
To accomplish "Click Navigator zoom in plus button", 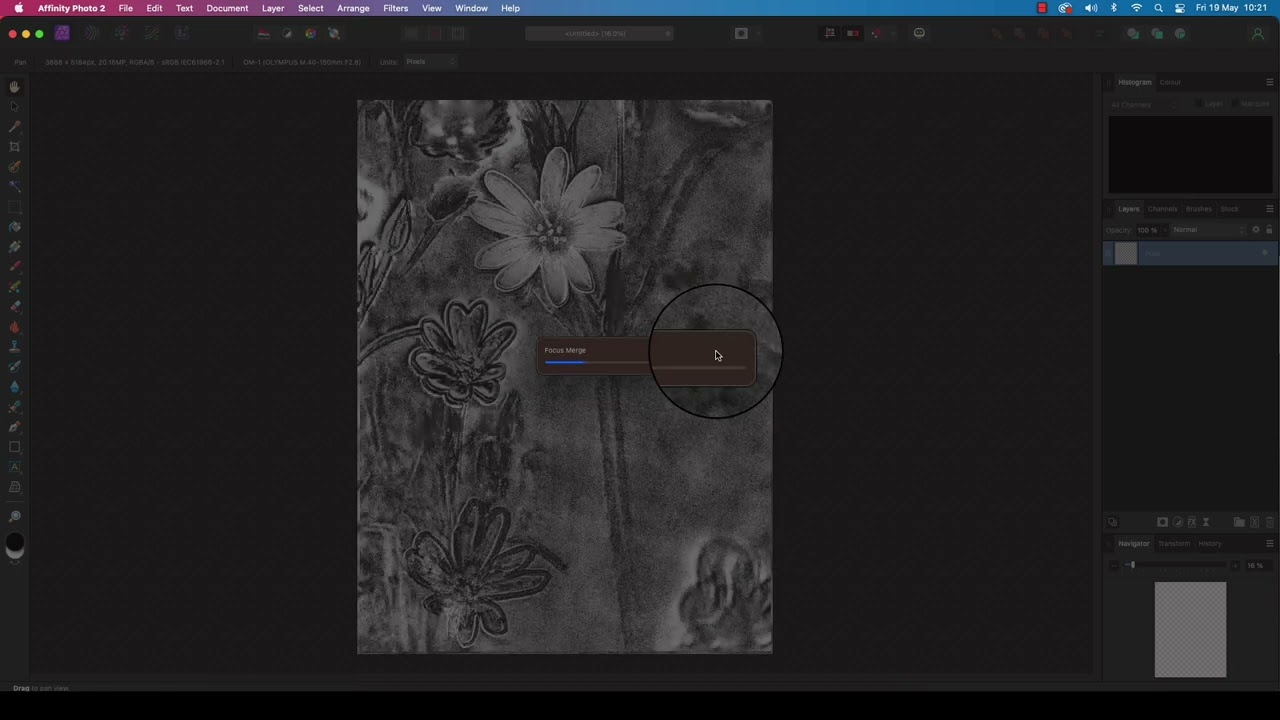I will point(1235,566).
